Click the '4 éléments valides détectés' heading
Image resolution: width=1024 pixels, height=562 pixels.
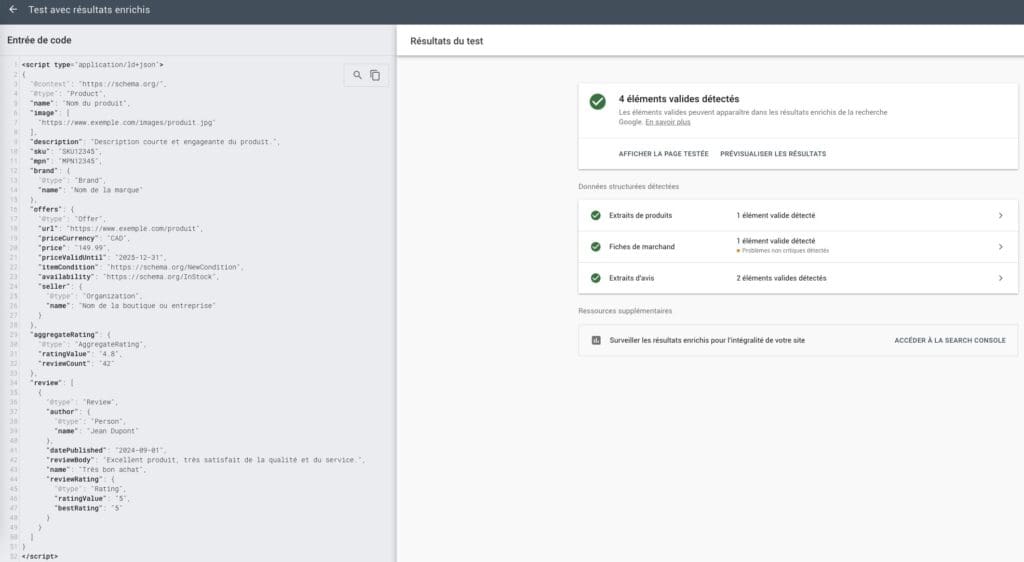click(679, 99)
